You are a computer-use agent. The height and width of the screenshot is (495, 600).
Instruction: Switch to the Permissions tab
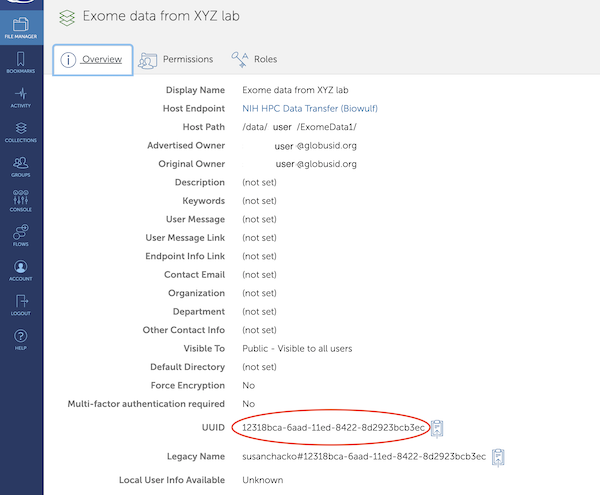pos(176,60)
